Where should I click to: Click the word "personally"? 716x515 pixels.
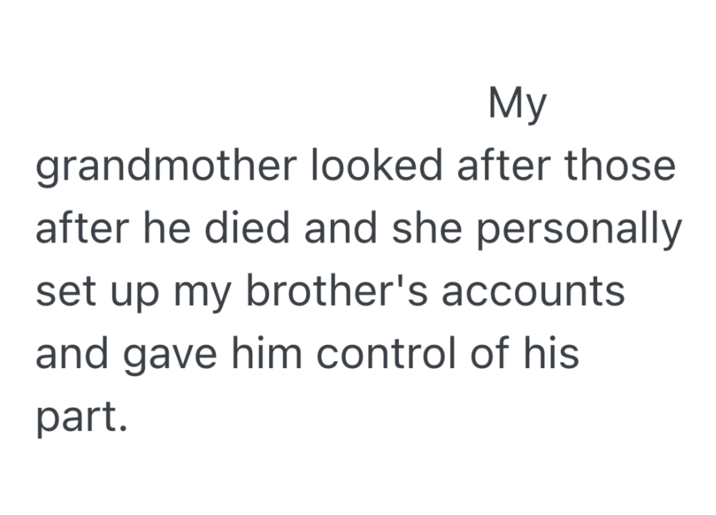584,232
